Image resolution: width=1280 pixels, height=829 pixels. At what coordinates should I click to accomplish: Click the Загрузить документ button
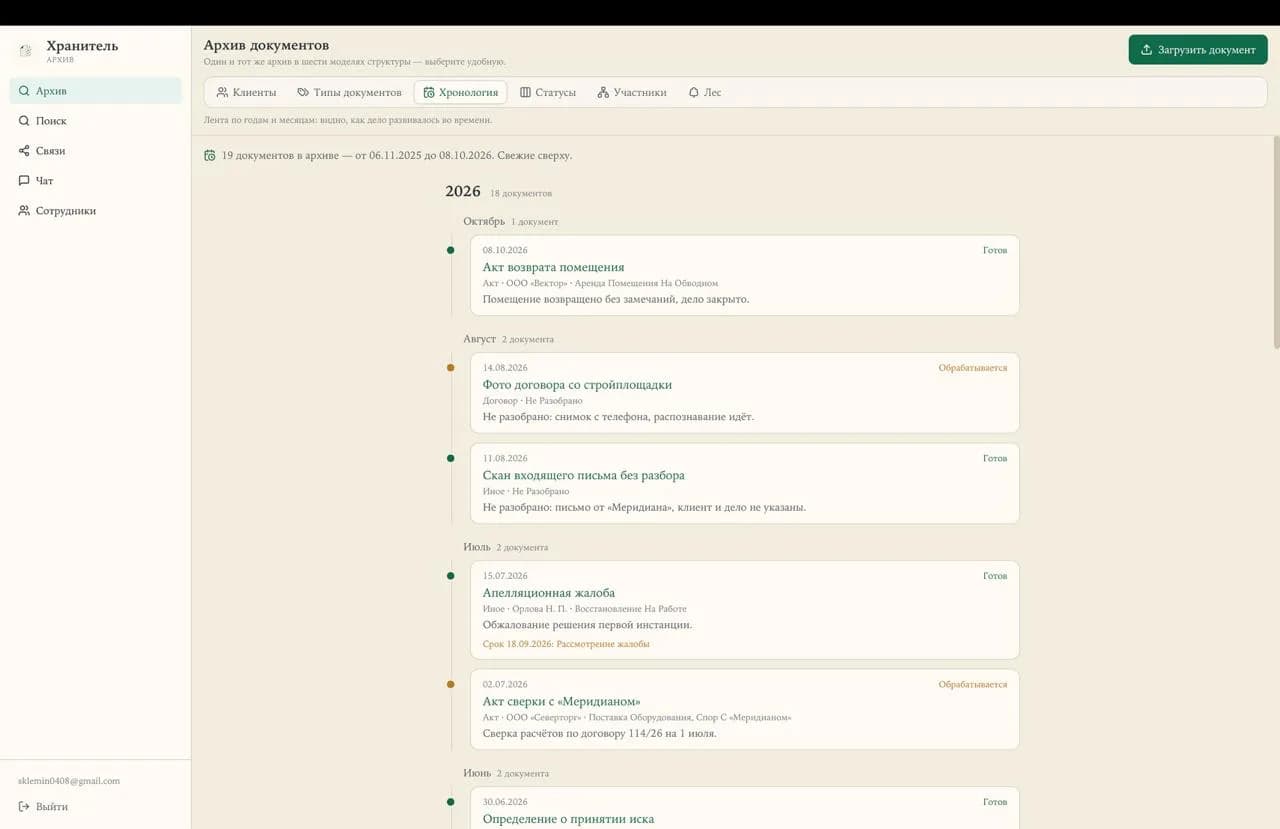[x=1198, y=50]
